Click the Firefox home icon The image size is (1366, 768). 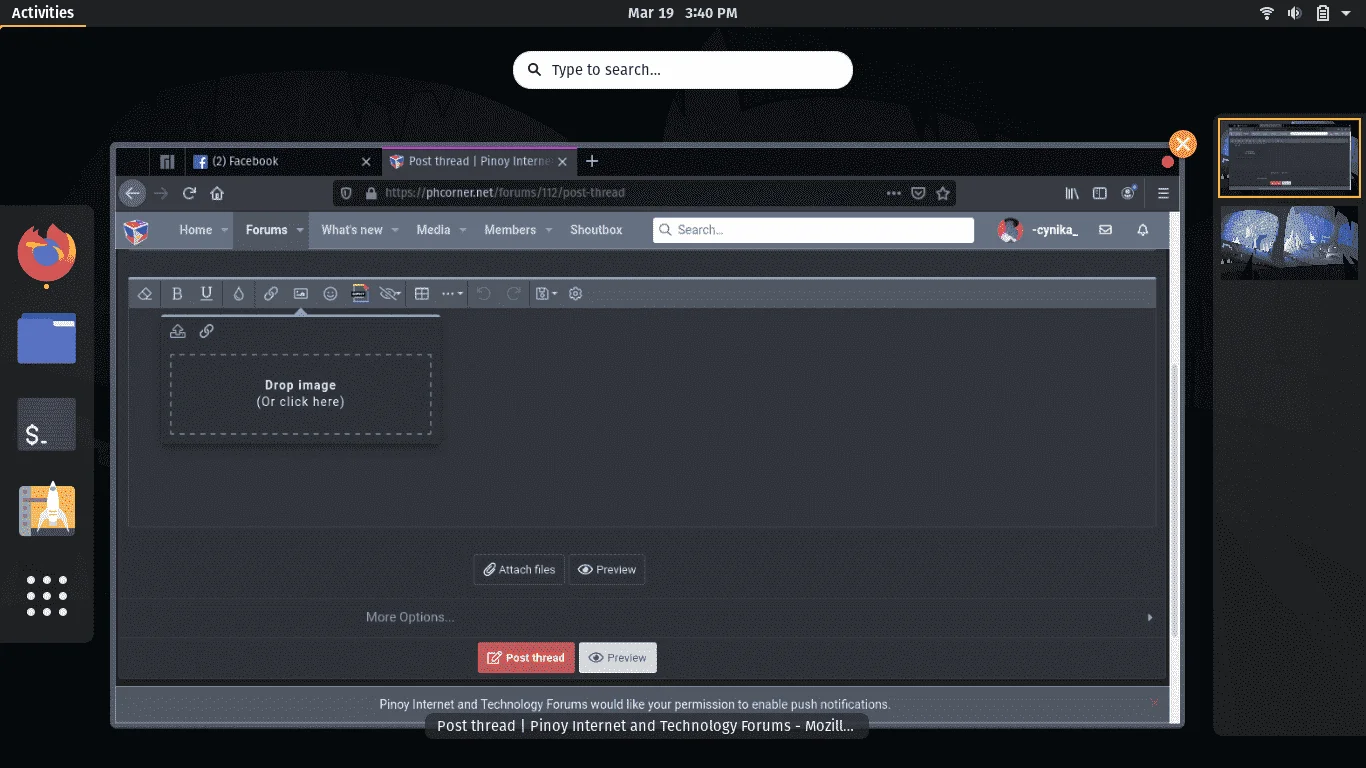[x=217, y=193]
